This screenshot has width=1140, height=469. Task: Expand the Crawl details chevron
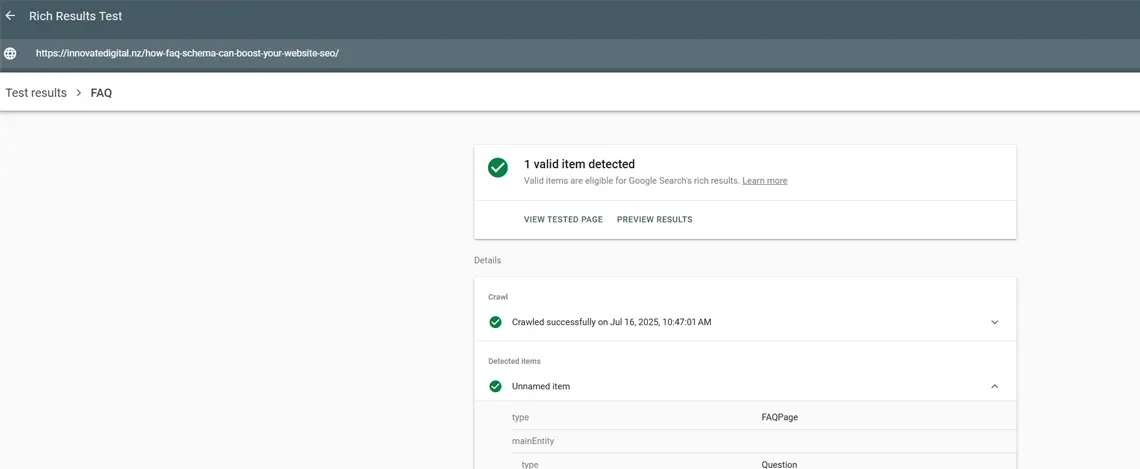tap(994, 322)
